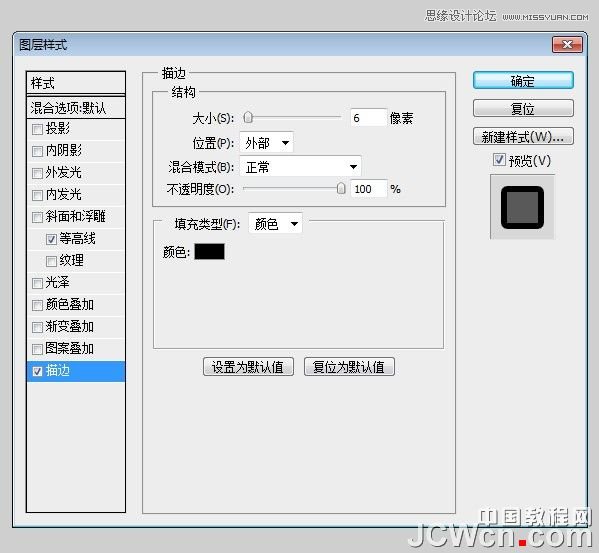Image resolution: width=599 pixels, height=553 pixels.
Task: Enable the 斜面和浮雕 bevel checkbox
Action: [x=37, y=217]
